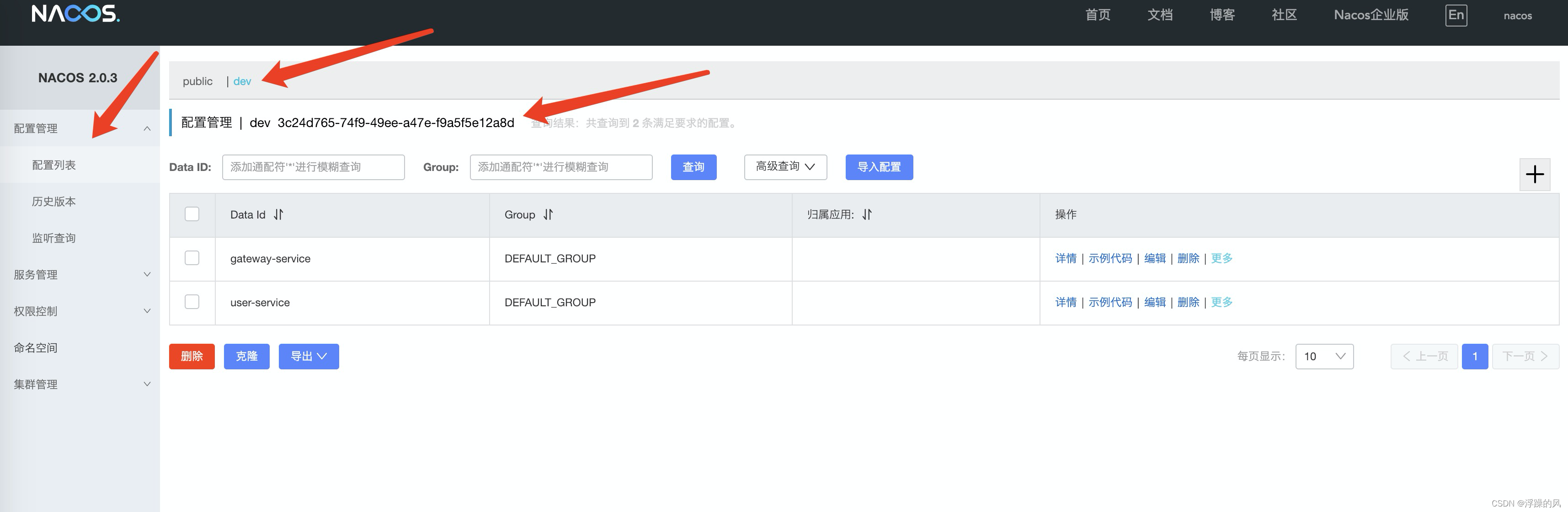Sort by Data Id column arrows
Viewport: 1568px width, 512px height.
(x=278, y=214)
